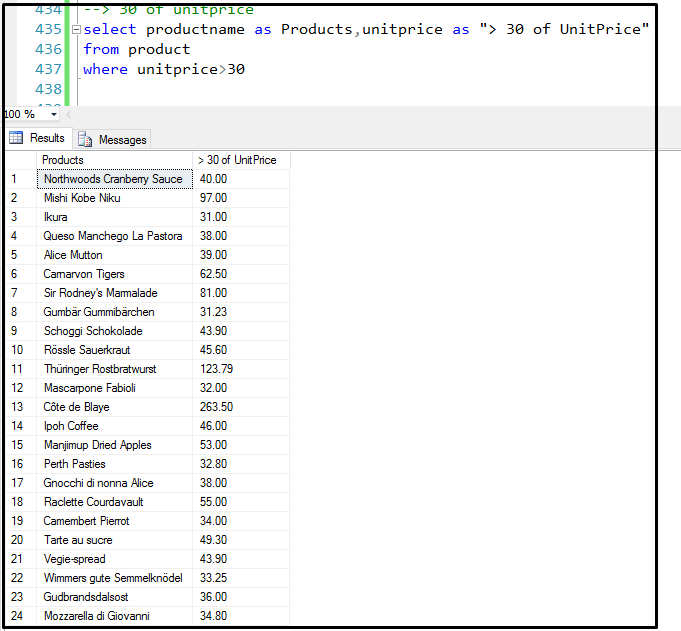Viewport: 681px width, 631px height.
Task: Open the Results tab grid icon
Action: [16, 138]
